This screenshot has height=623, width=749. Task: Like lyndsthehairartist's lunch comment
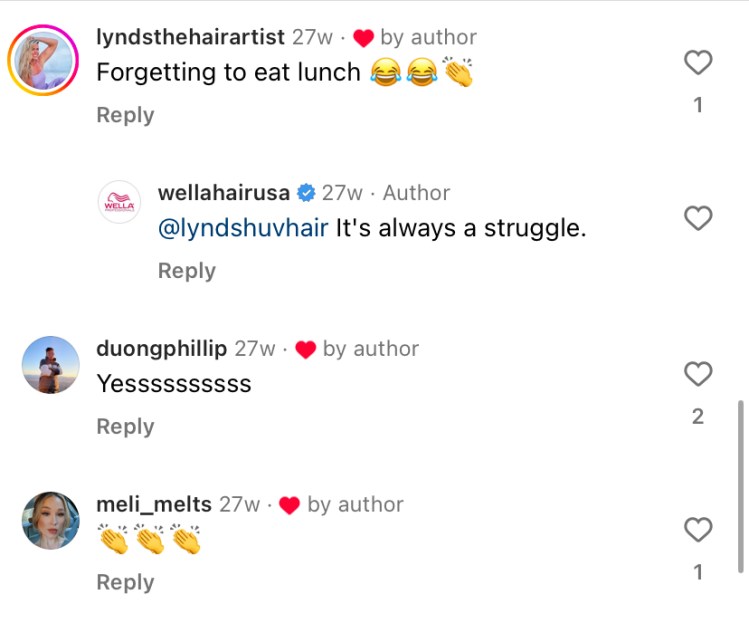(697, 63)
